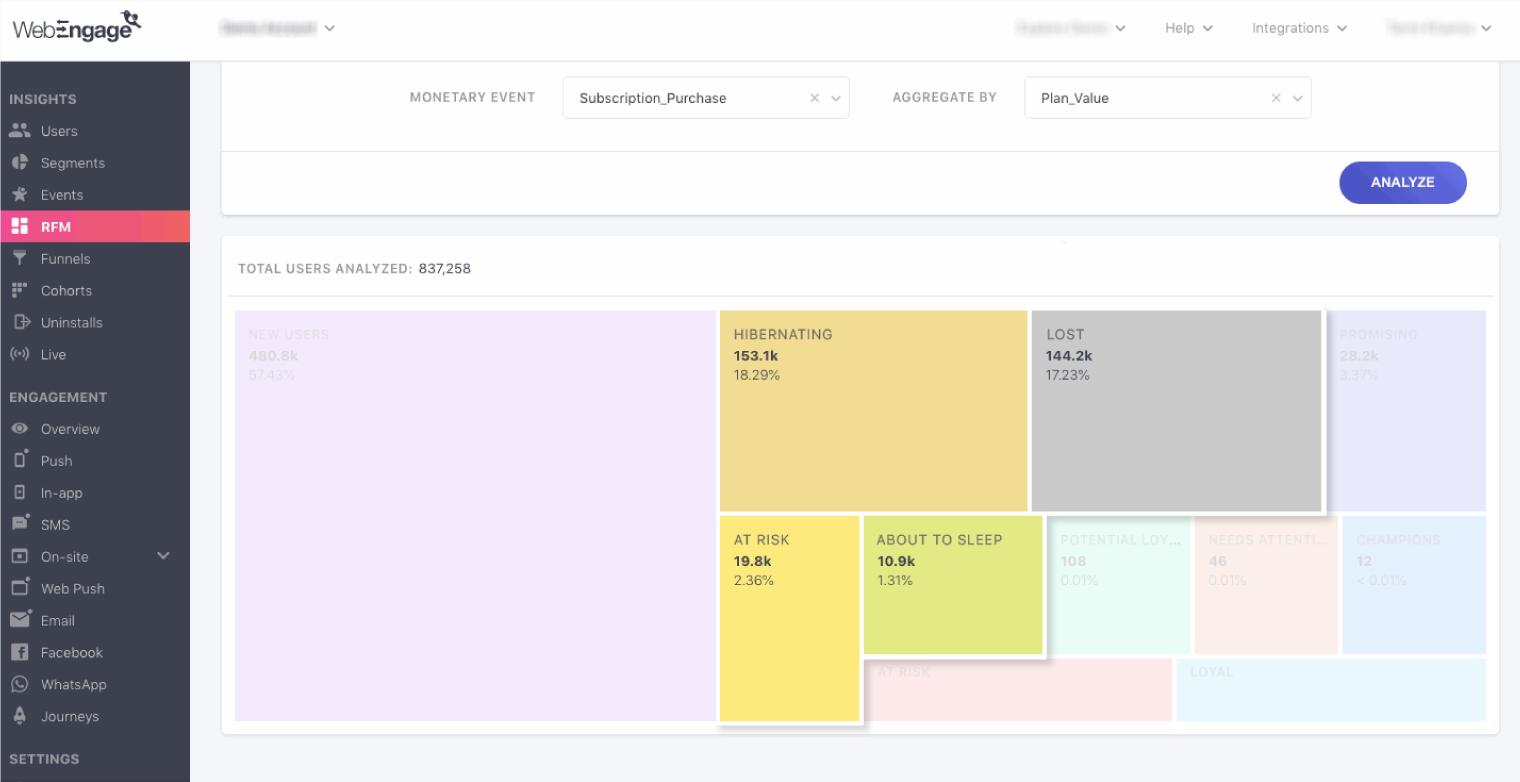
Task: Select the Web Push channel
Action: click(x=22, y=588)
